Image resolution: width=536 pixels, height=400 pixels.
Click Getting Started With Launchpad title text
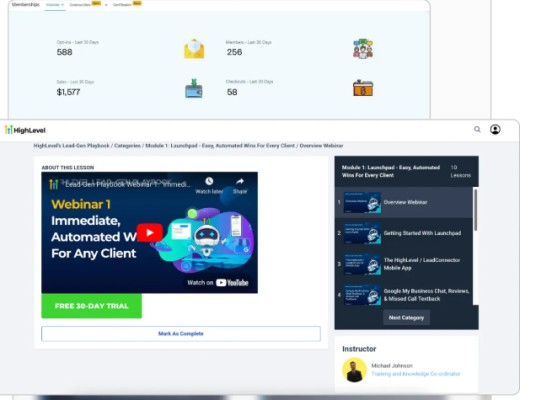(422, 233)
